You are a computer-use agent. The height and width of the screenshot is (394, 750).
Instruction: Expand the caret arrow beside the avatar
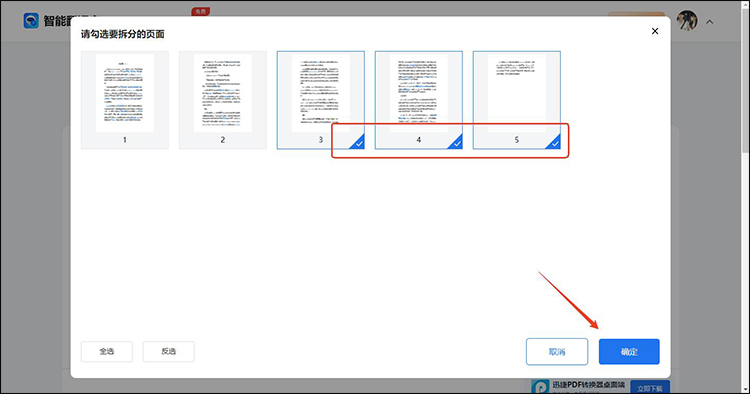710,22
